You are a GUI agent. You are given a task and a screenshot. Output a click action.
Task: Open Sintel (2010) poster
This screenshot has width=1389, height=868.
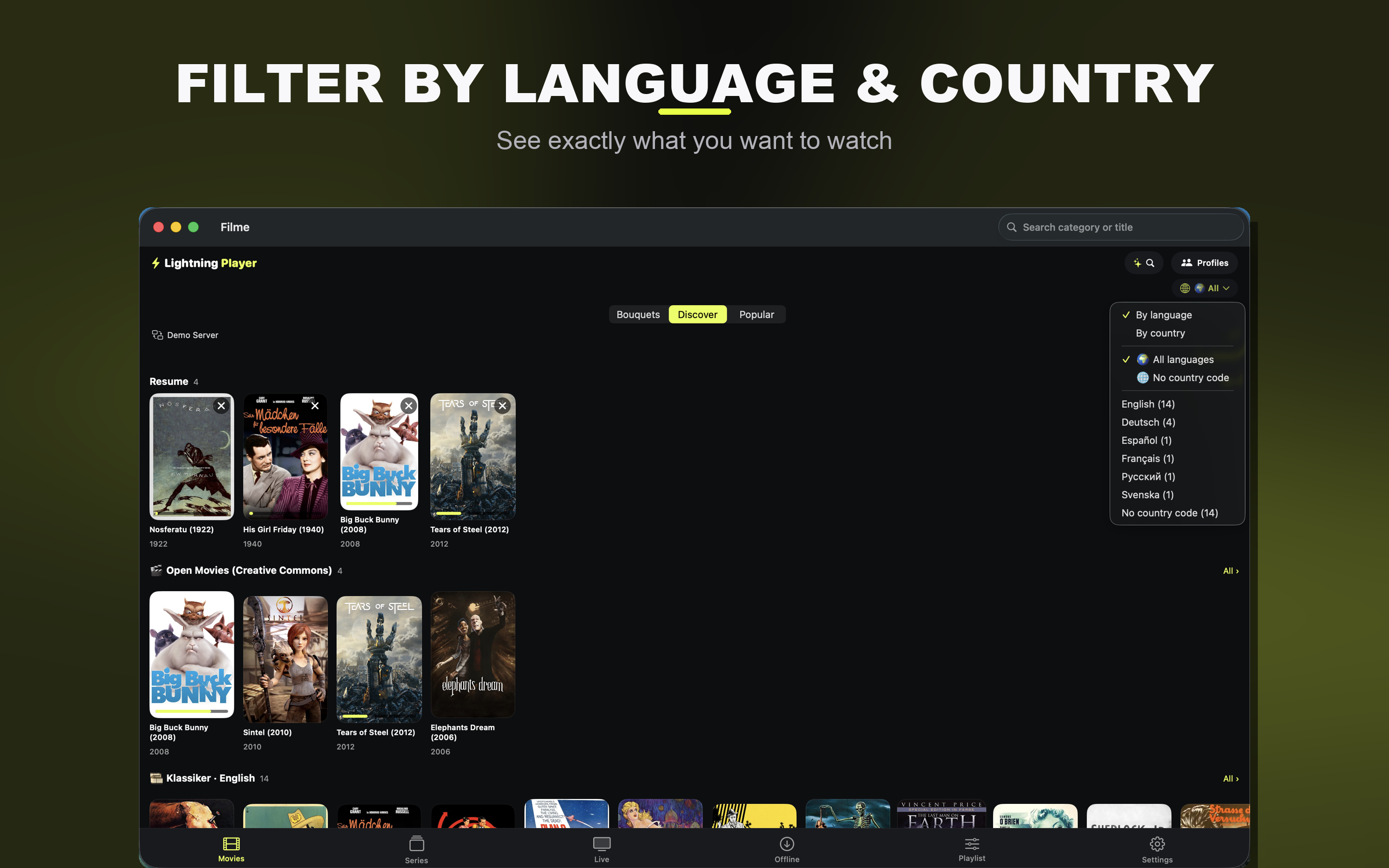coord(285,659)
